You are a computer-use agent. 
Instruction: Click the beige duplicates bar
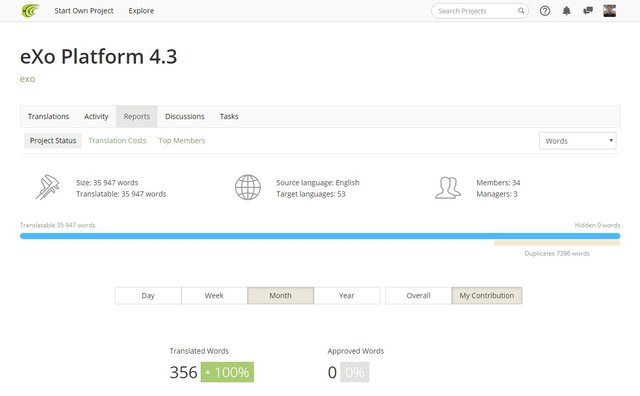tap(557, 243)
